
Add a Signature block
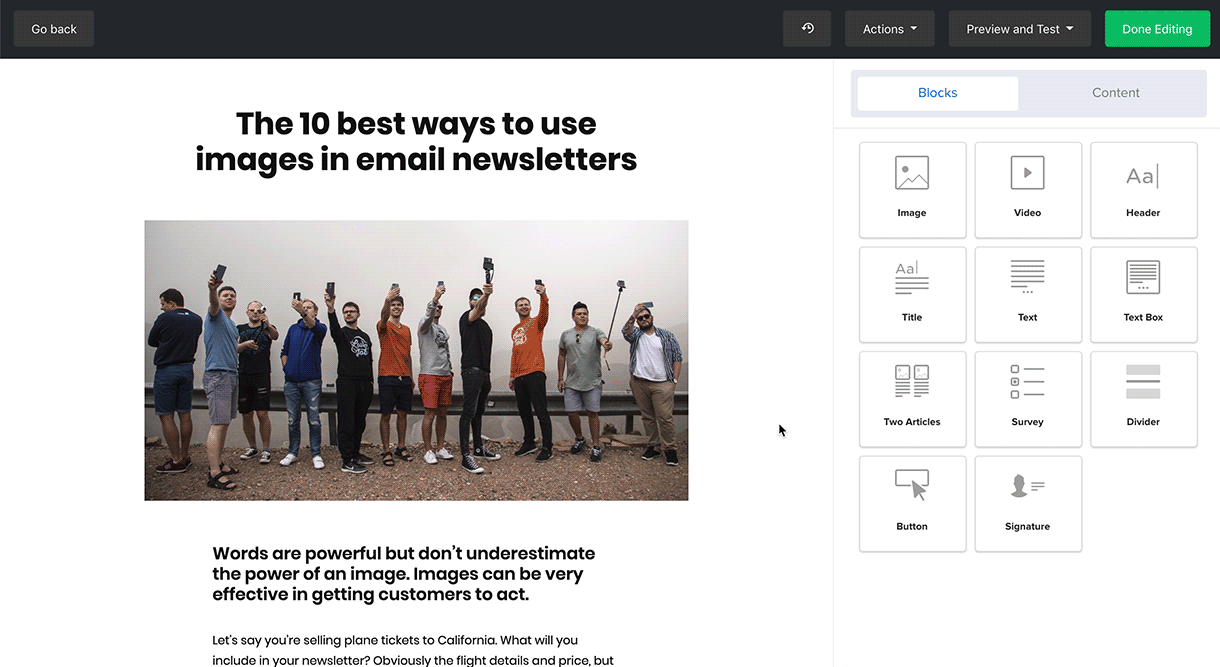click(x=1027, y=503)
